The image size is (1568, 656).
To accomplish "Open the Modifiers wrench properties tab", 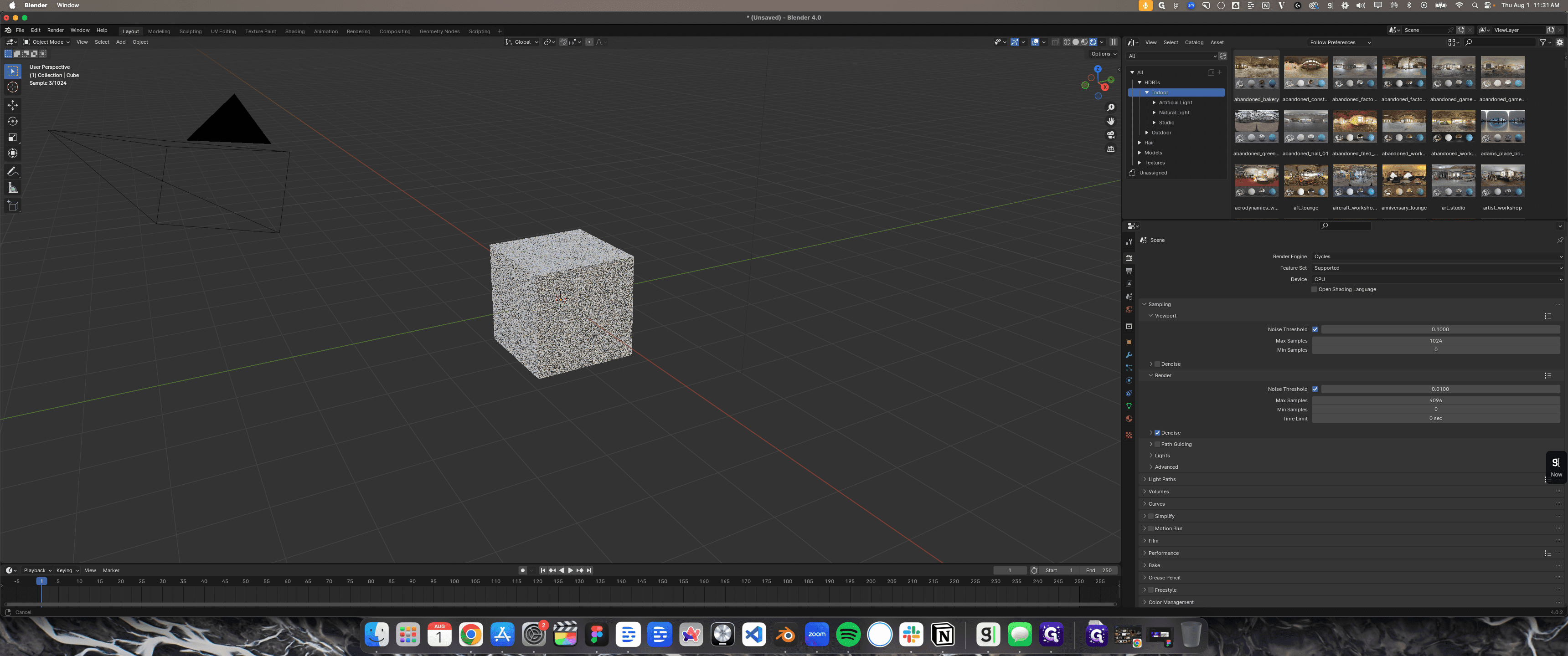I will pos(1129,355).
